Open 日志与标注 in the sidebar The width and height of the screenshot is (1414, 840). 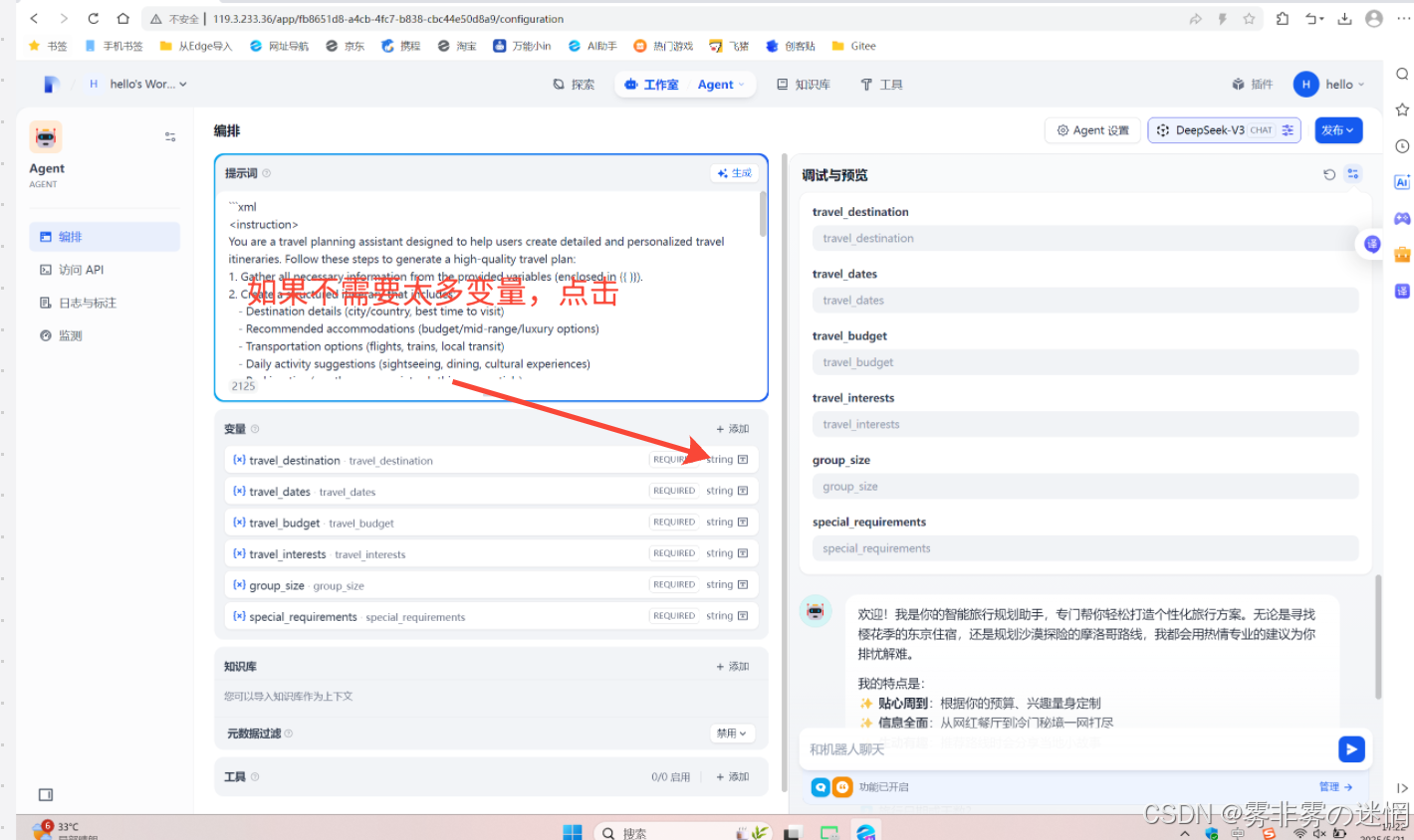[105, 303]
